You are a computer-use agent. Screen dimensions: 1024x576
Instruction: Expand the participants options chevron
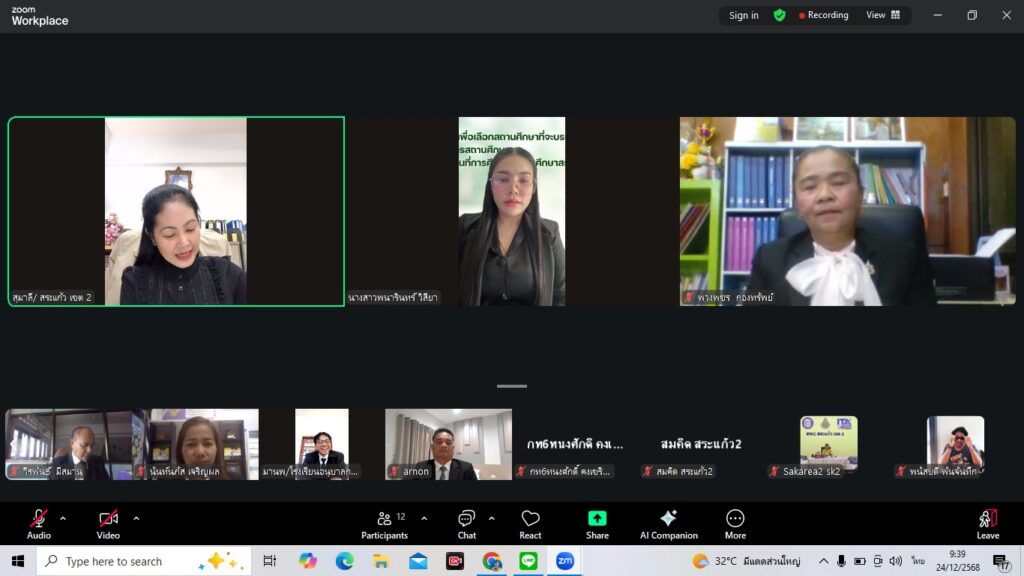point(424,518)
